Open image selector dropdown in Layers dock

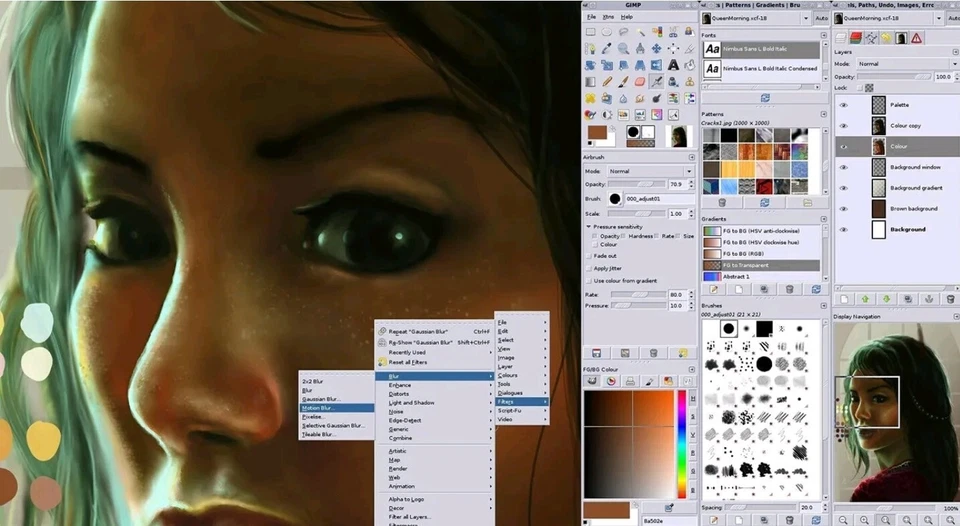889,18
